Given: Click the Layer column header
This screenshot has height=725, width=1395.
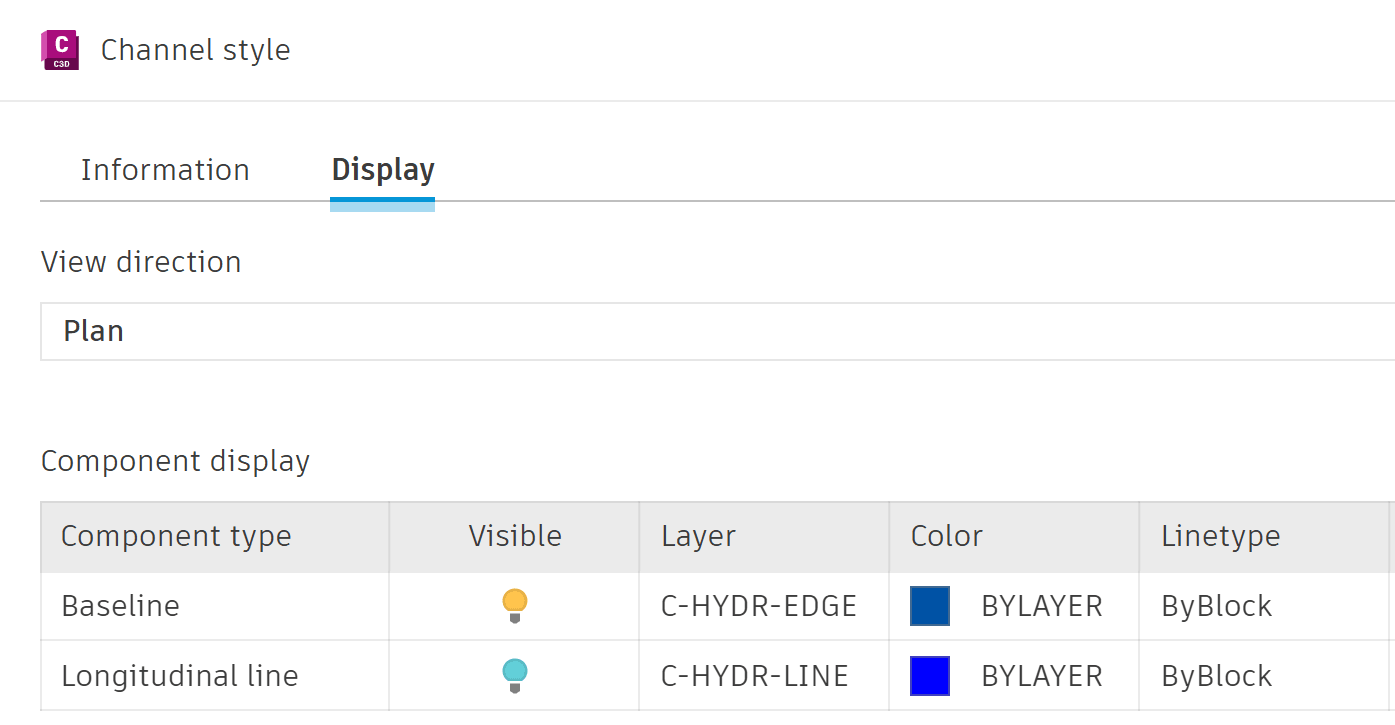Looking at the screenshot, I should tap(698, 536).
